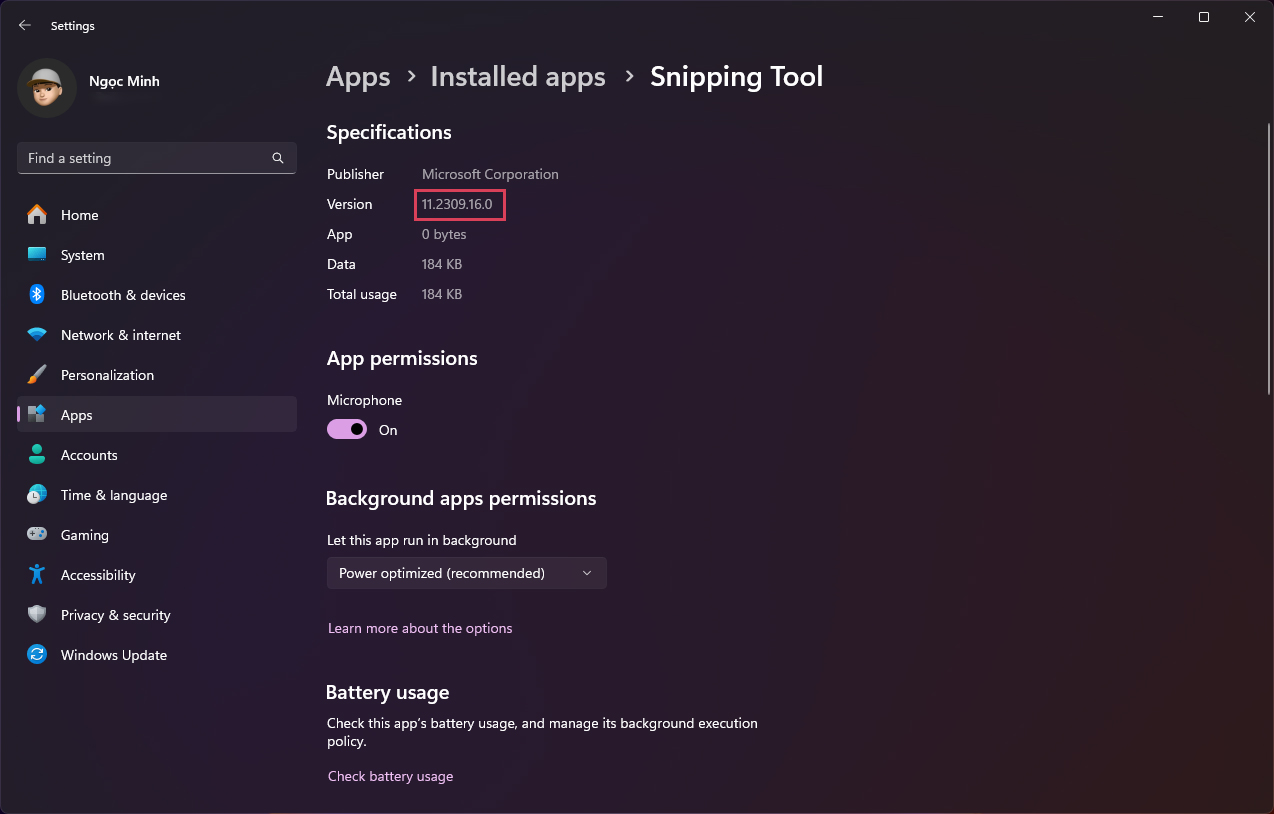Click the App permissions heading
This screenshot has width=1274, height=814.
(402, 358)
